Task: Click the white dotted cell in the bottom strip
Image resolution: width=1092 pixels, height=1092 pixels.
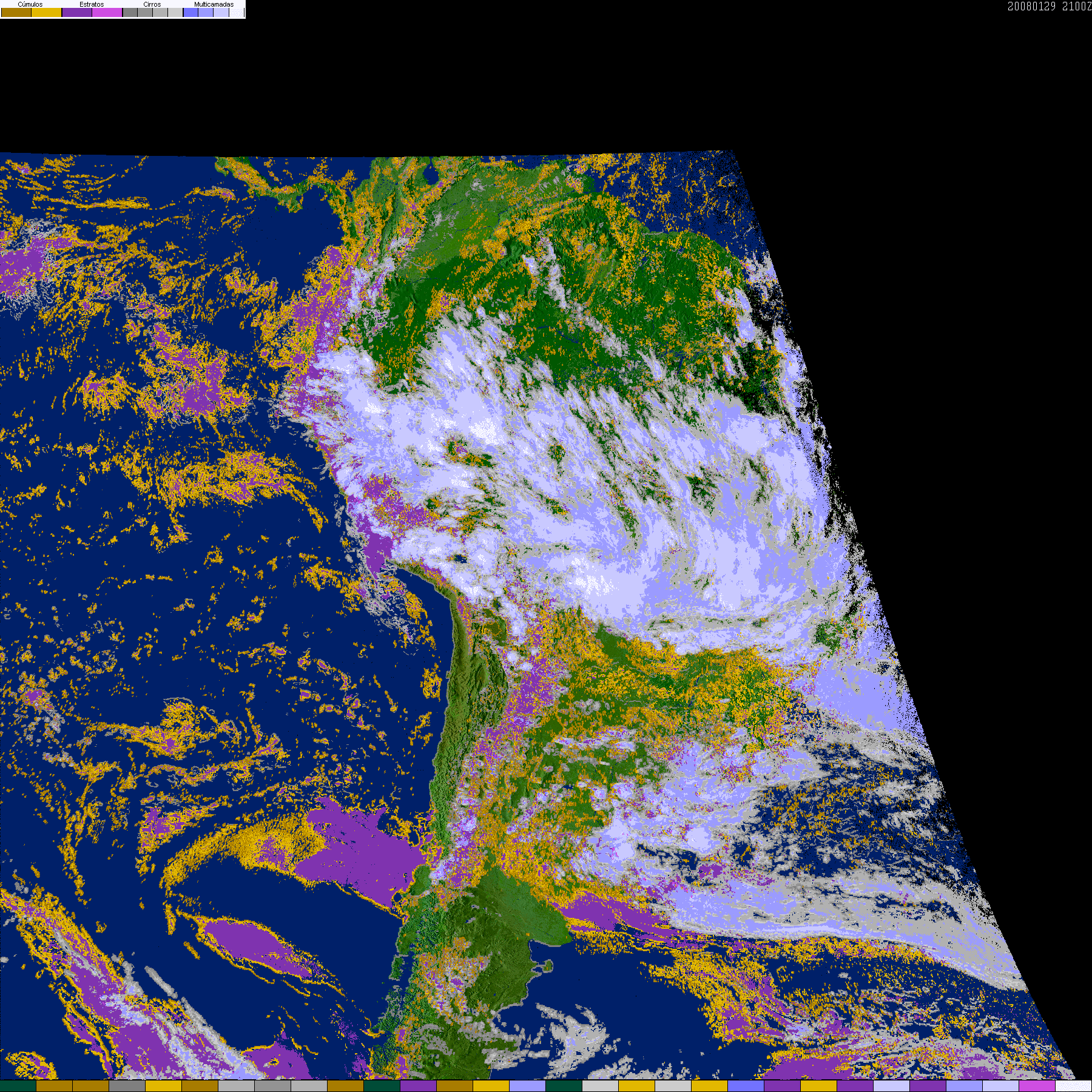Action: pyautogui.click(x=1074, y=1086)
